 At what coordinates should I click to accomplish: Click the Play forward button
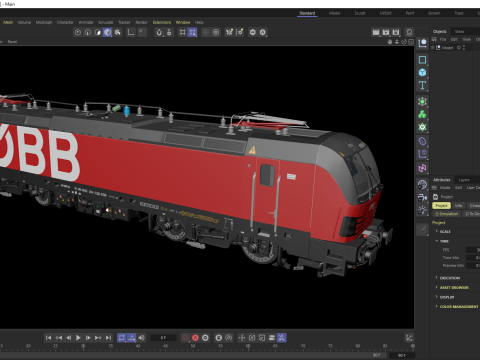[x=78, y=338]
